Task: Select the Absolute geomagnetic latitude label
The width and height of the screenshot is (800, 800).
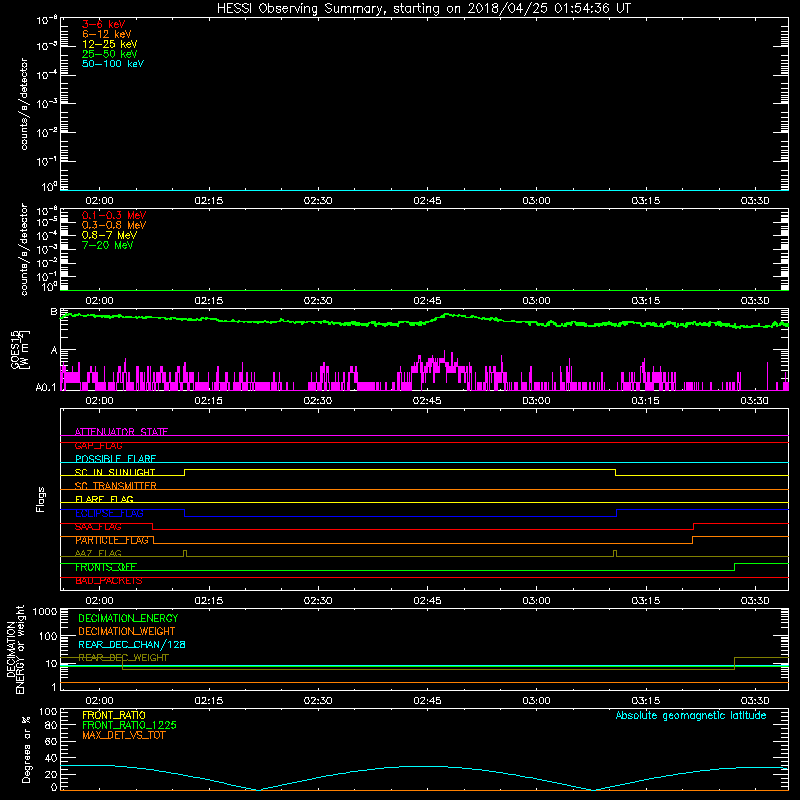Action: tap(691, 716)
